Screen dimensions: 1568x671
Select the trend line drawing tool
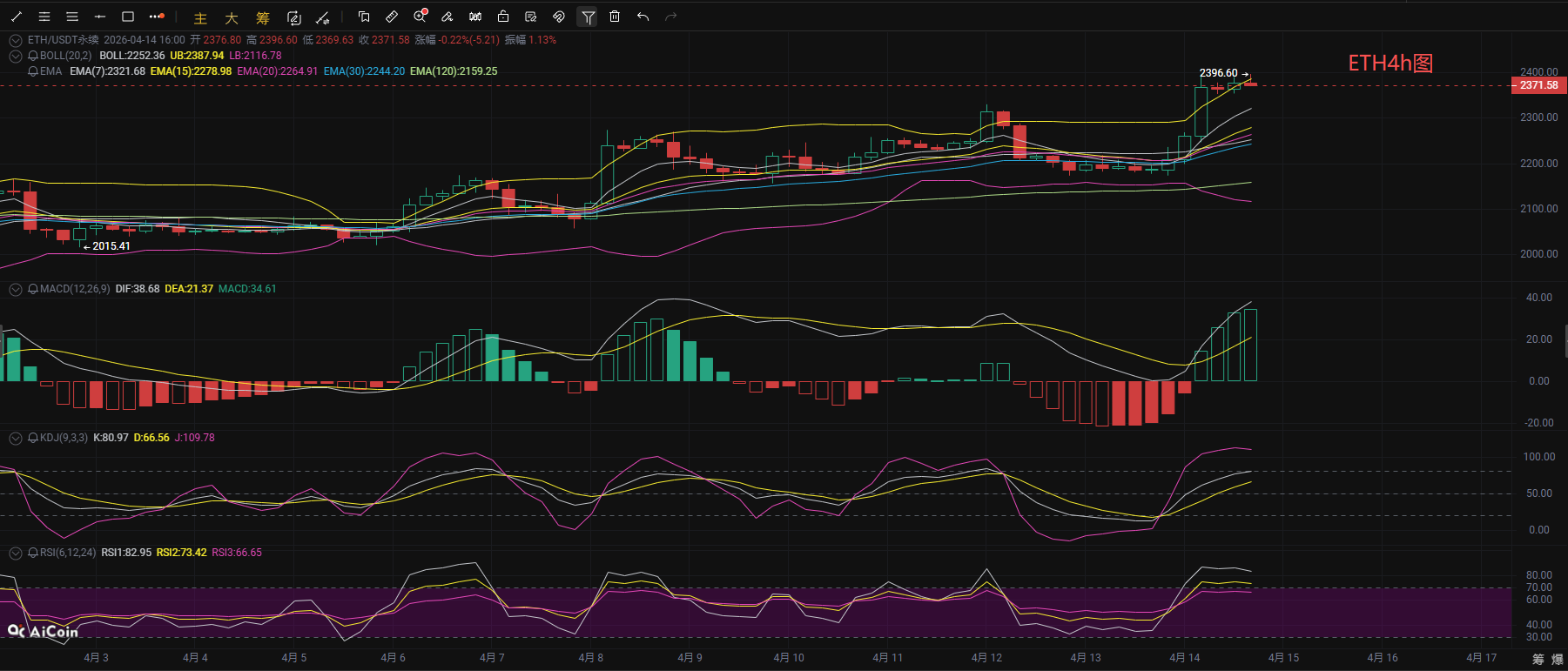[x=17, y=17]
